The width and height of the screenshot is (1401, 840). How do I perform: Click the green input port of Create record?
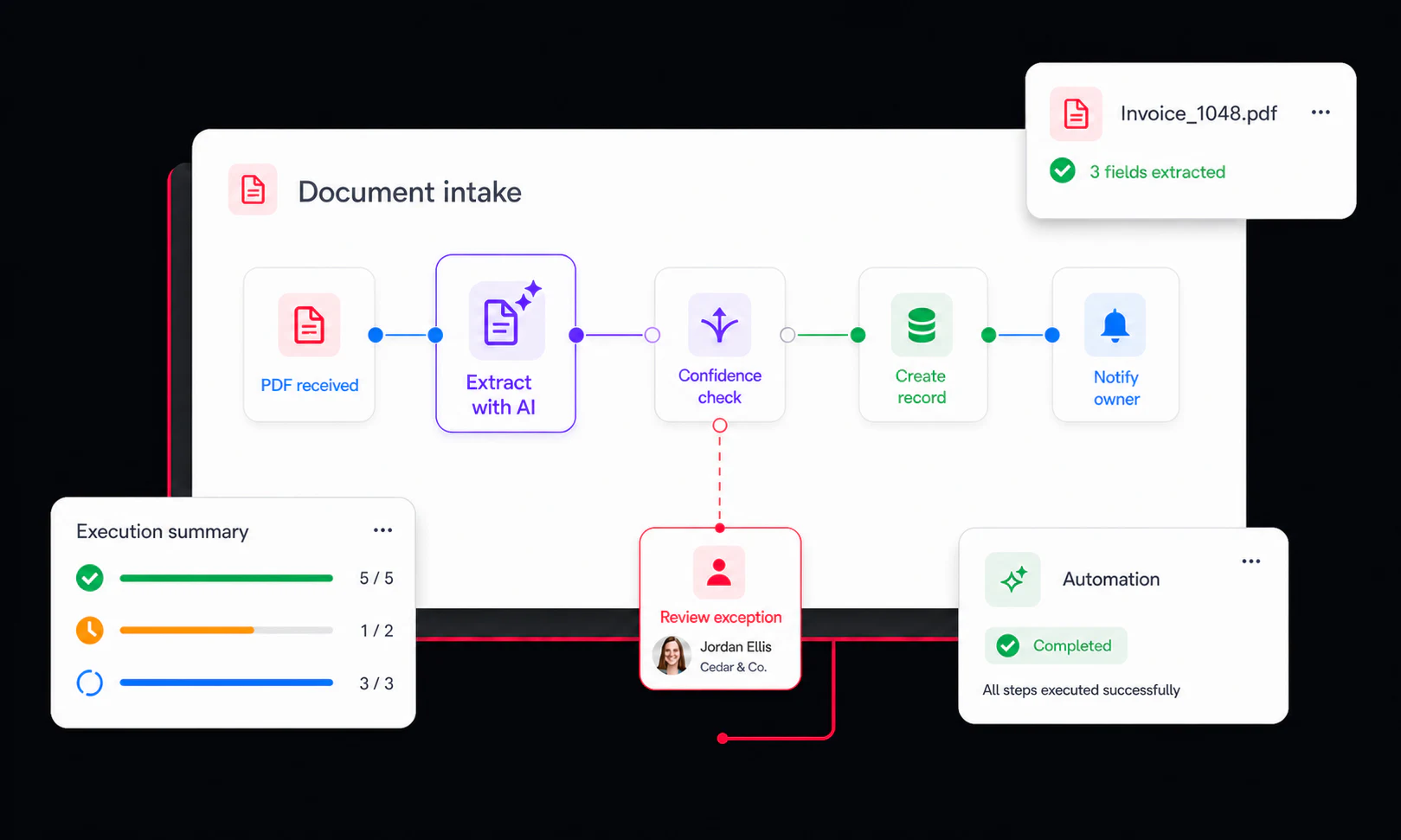click(858, 335)
